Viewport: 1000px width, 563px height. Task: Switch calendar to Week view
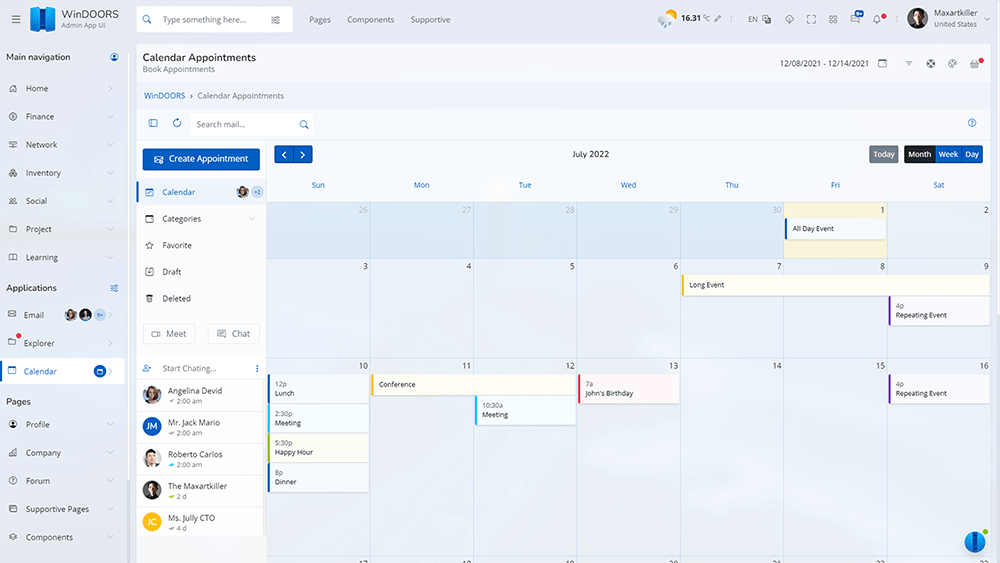(x=947, y=154)
